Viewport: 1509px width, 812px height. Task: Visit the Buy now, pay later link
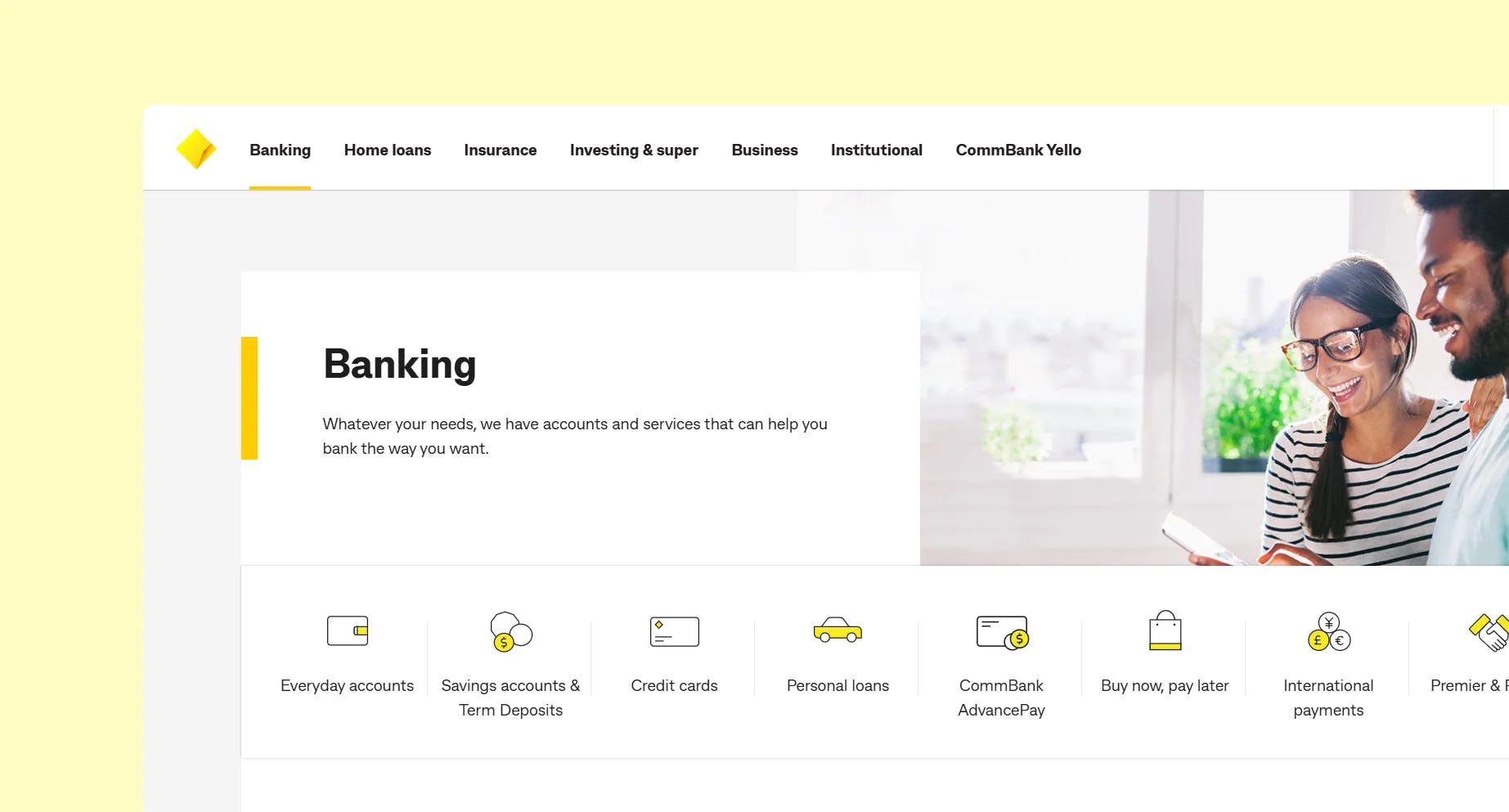click(x=1165, y=685)
